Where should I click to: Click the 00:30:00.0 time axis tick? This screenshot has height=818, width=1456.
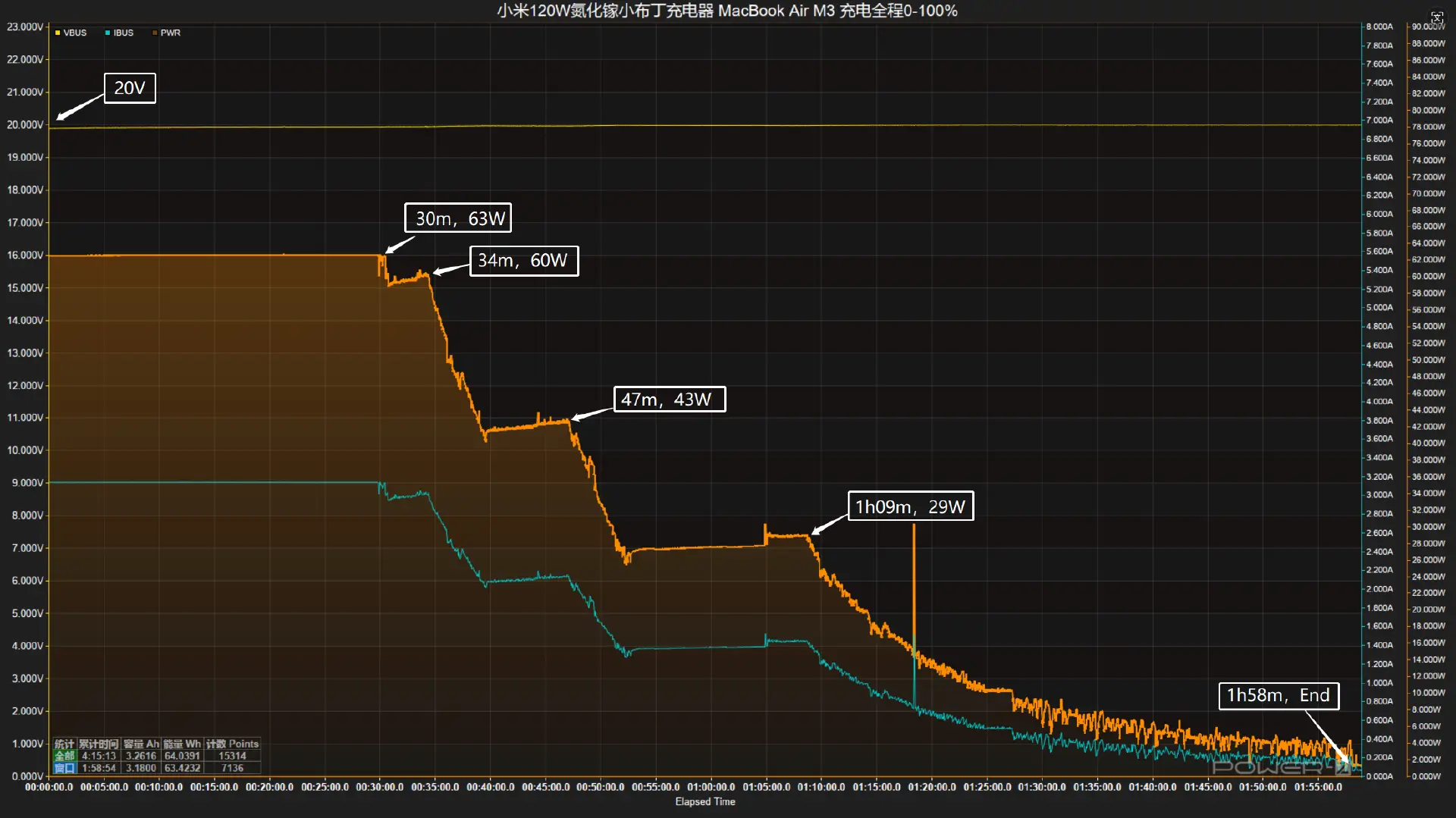click(380, 787)
